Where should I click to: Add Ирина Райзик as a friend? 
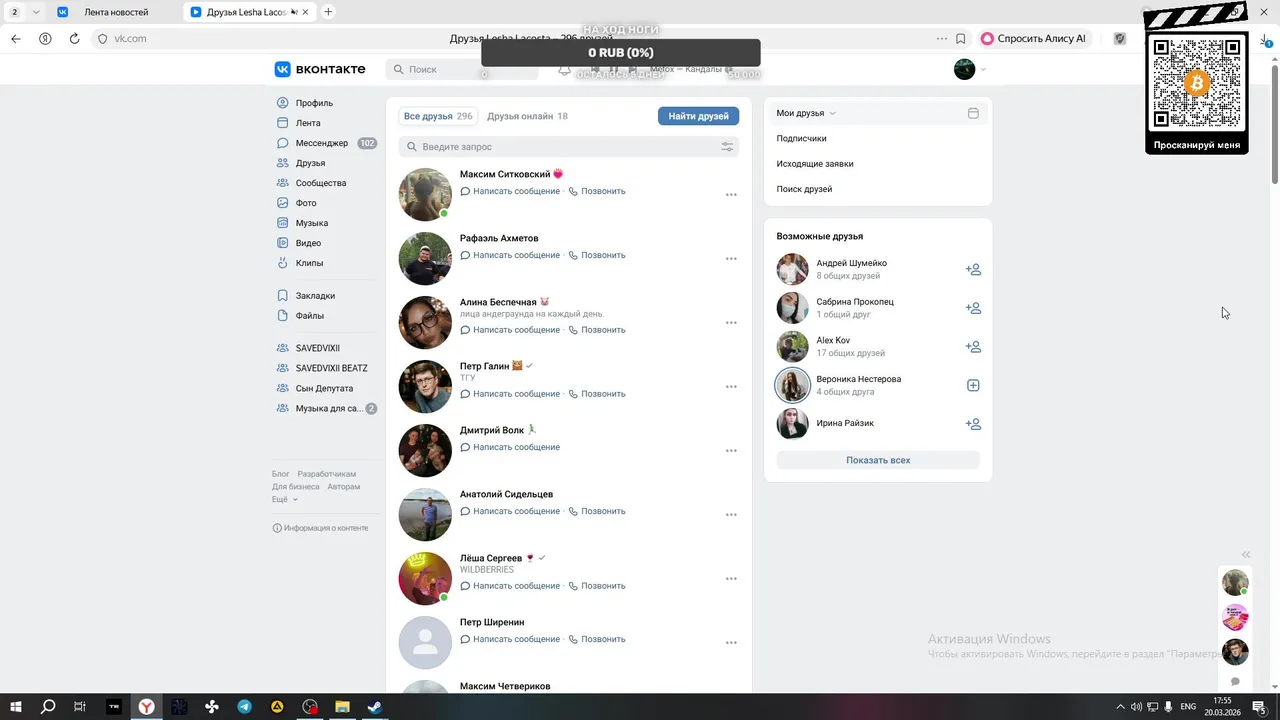tap(973, 424)
